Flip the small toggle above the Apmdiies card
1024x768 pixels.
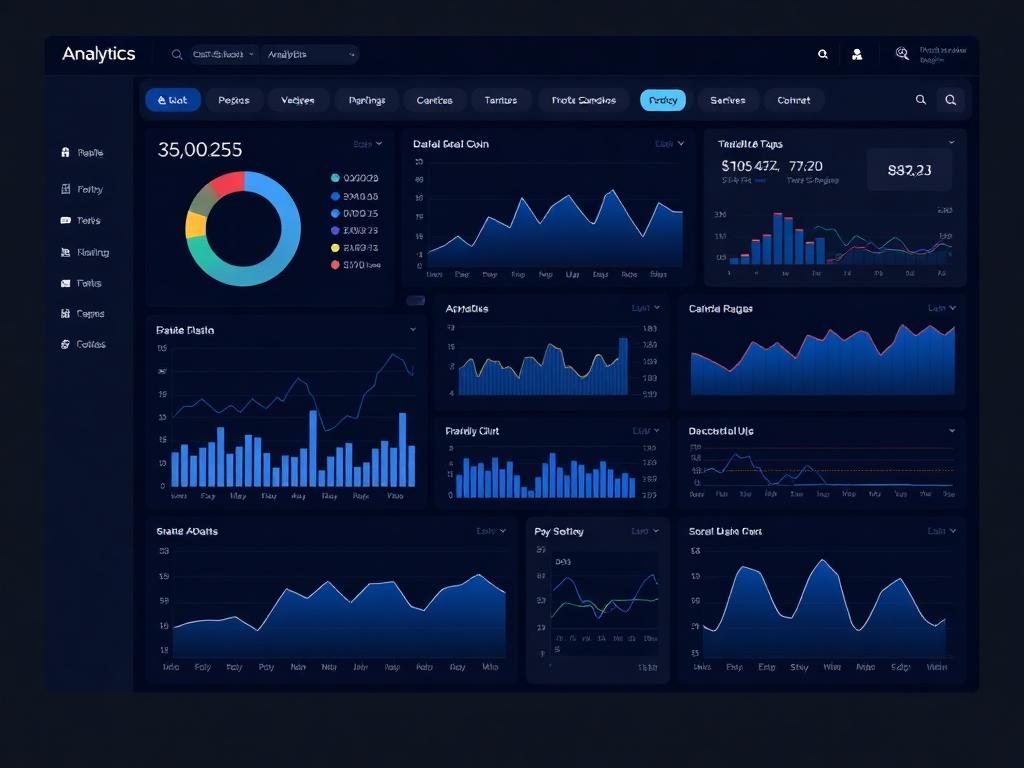point(415,300)
